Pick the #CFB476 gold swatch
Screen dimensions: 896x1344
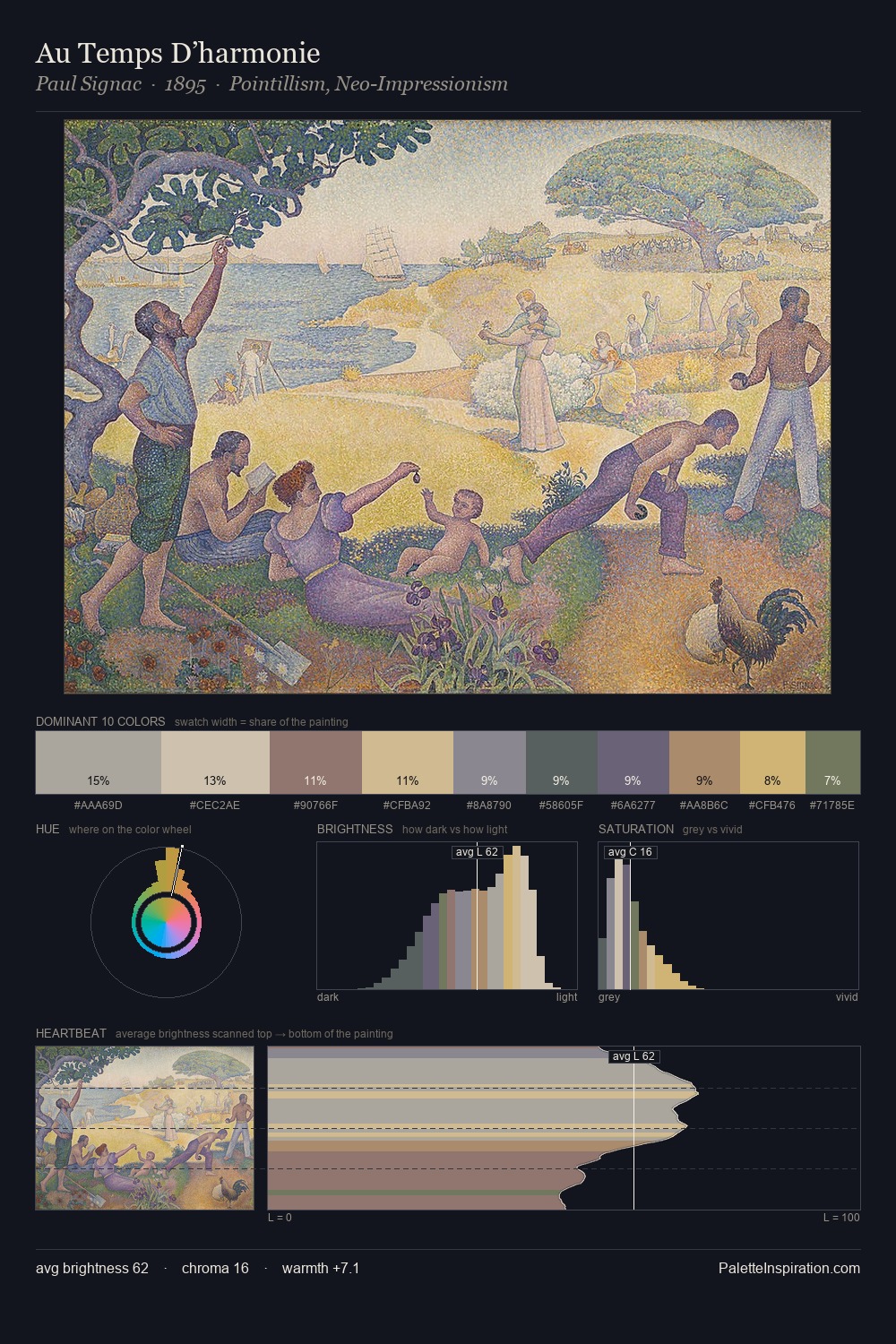coord(773,762)
